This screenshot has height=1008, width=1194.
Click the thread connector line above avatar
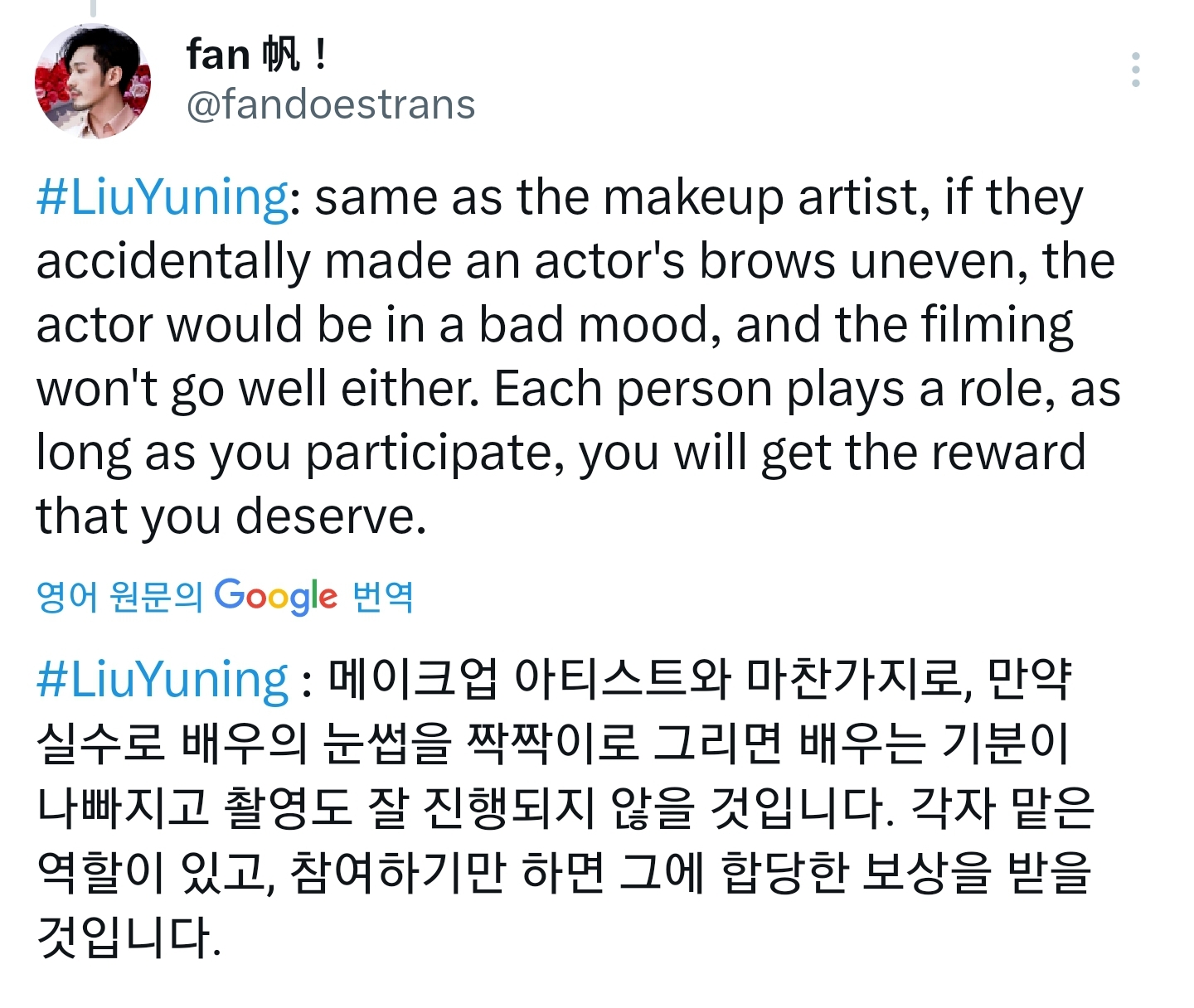click(x=93, y=8)
